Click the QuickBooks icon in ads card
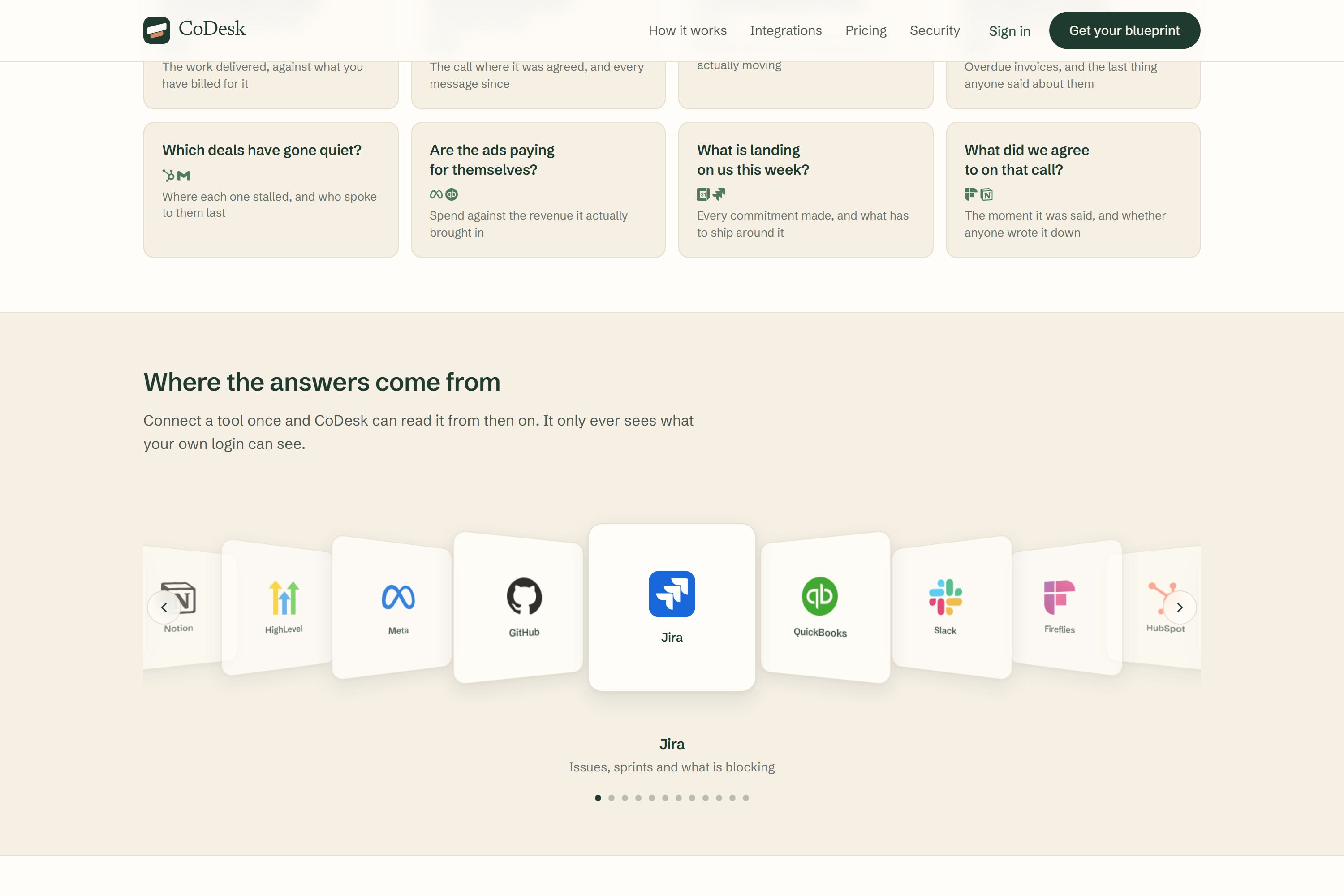The height and width of the screenshot is (896, 1344). coord(452,194)
